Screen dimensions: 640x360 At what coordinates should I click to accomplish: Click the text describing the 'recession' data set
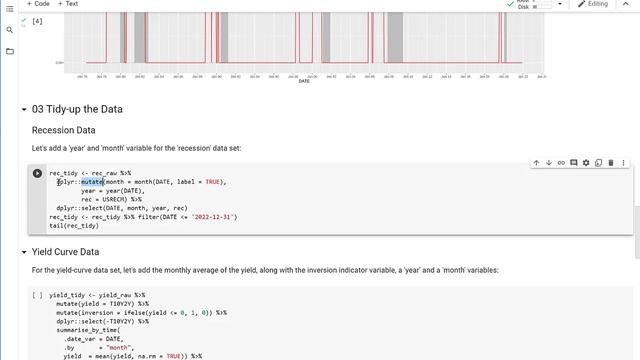(136, 148)
